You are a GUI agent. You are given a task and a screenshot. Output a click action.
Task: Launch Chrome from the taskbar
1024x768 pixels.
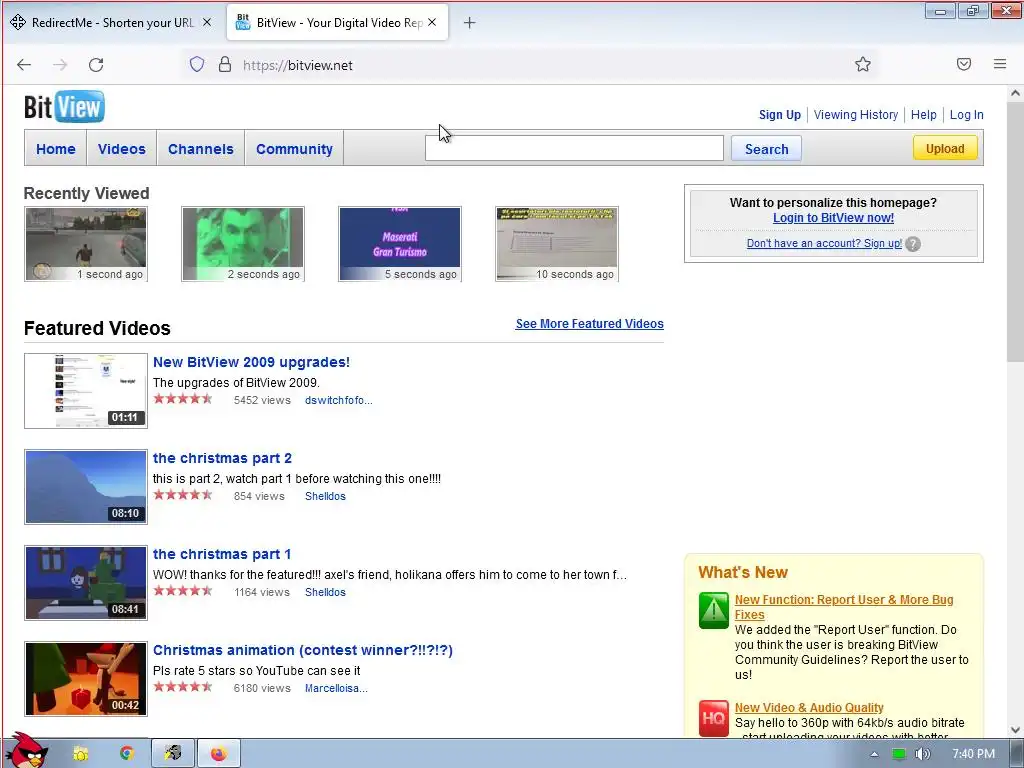[x=127, y=754]
